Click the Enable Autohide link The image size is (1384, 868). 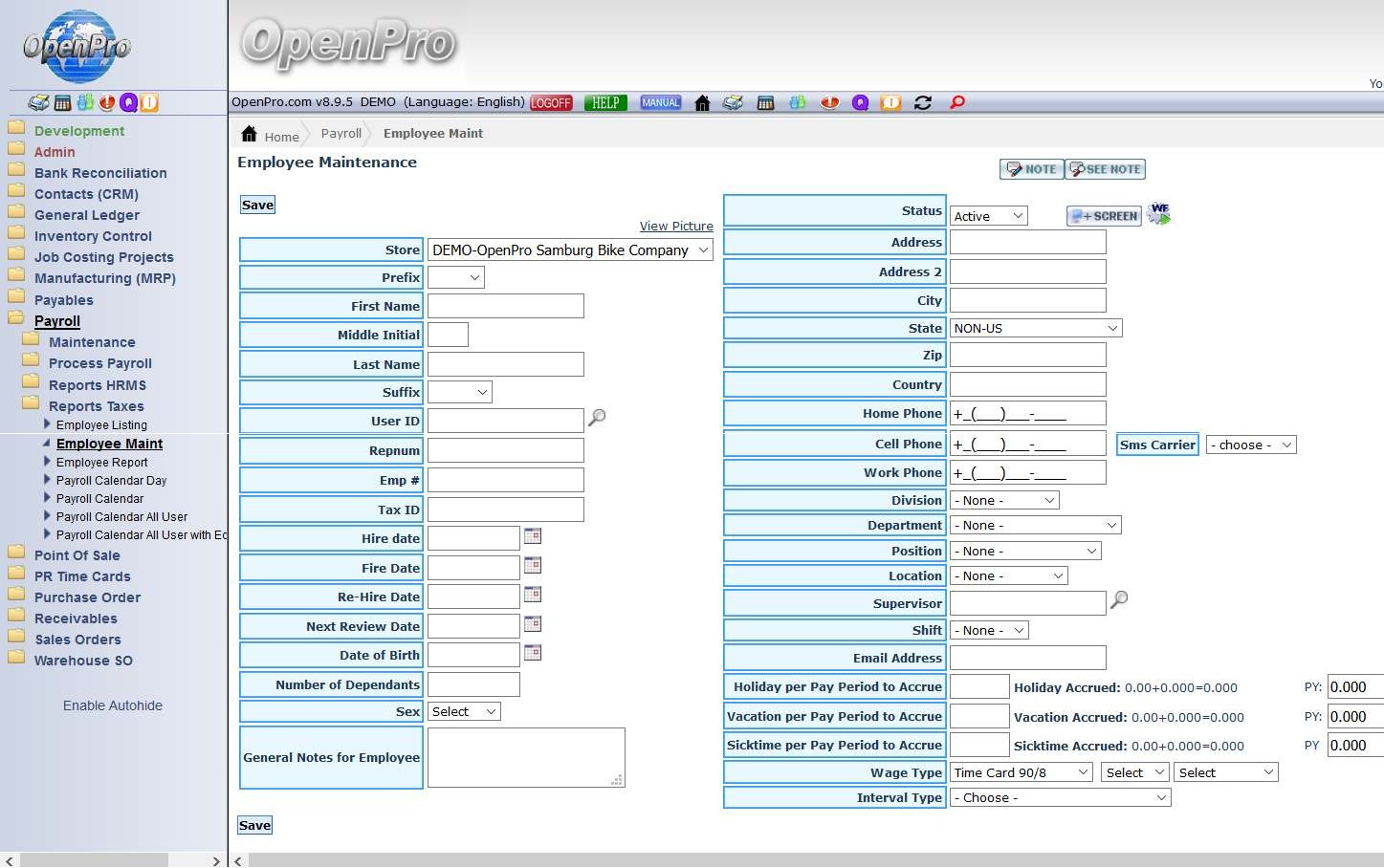click(113, 705)
